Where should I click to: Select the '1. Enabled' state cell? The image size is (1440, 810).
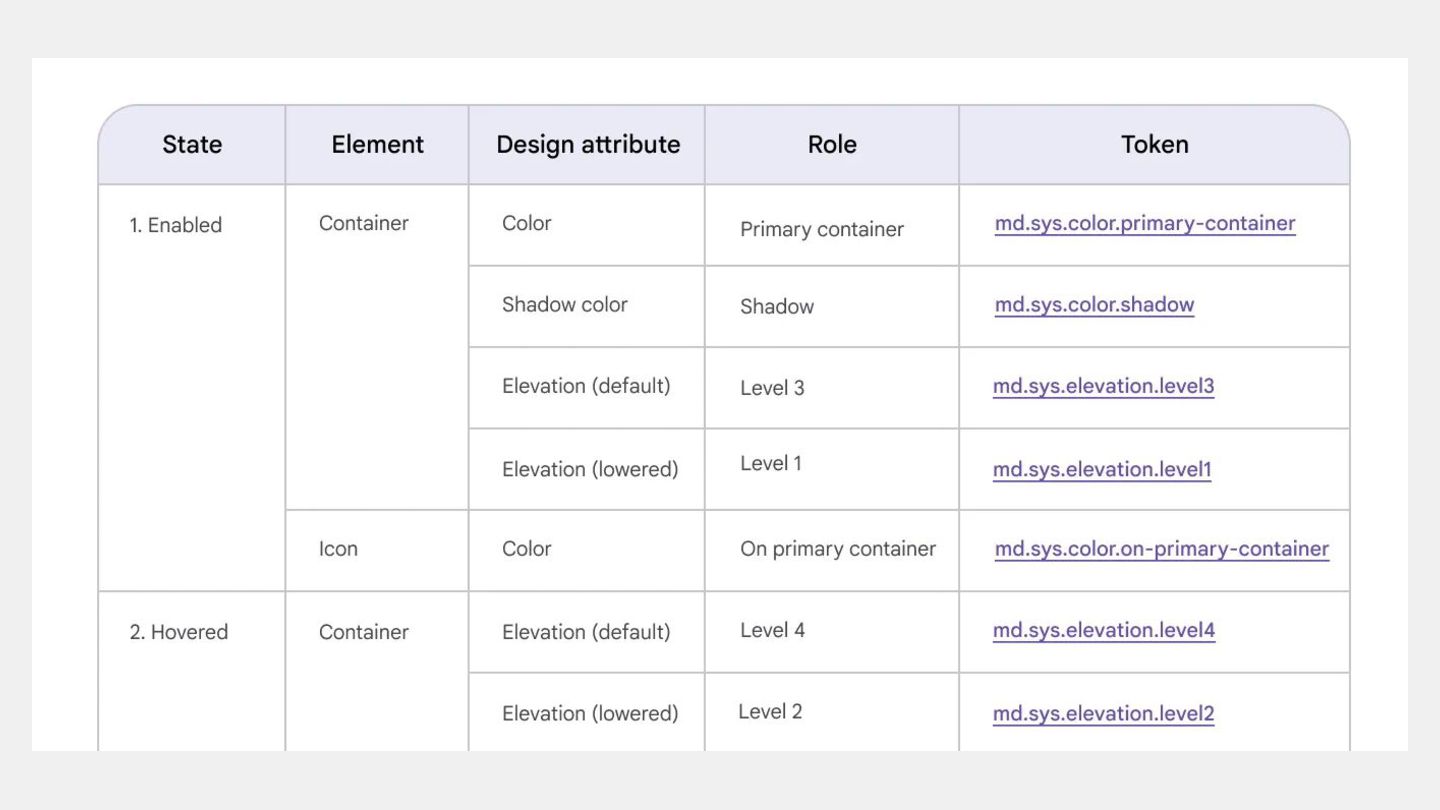pyautogui.click(x=176, y=226)
